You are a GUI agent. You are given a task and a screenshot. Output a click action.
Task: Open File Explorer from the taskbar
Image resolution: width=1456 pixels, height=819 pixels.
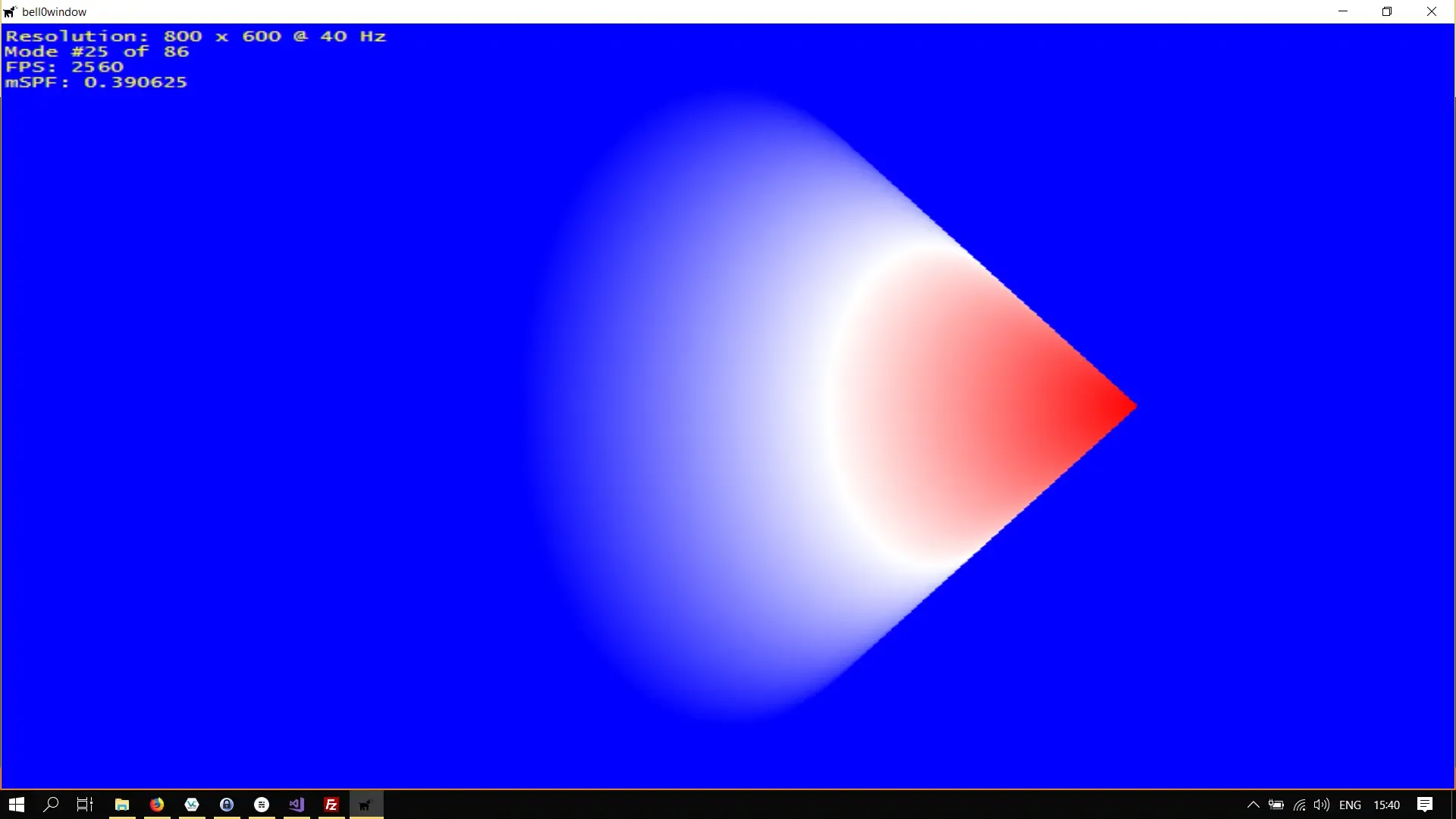pos(121,805)
